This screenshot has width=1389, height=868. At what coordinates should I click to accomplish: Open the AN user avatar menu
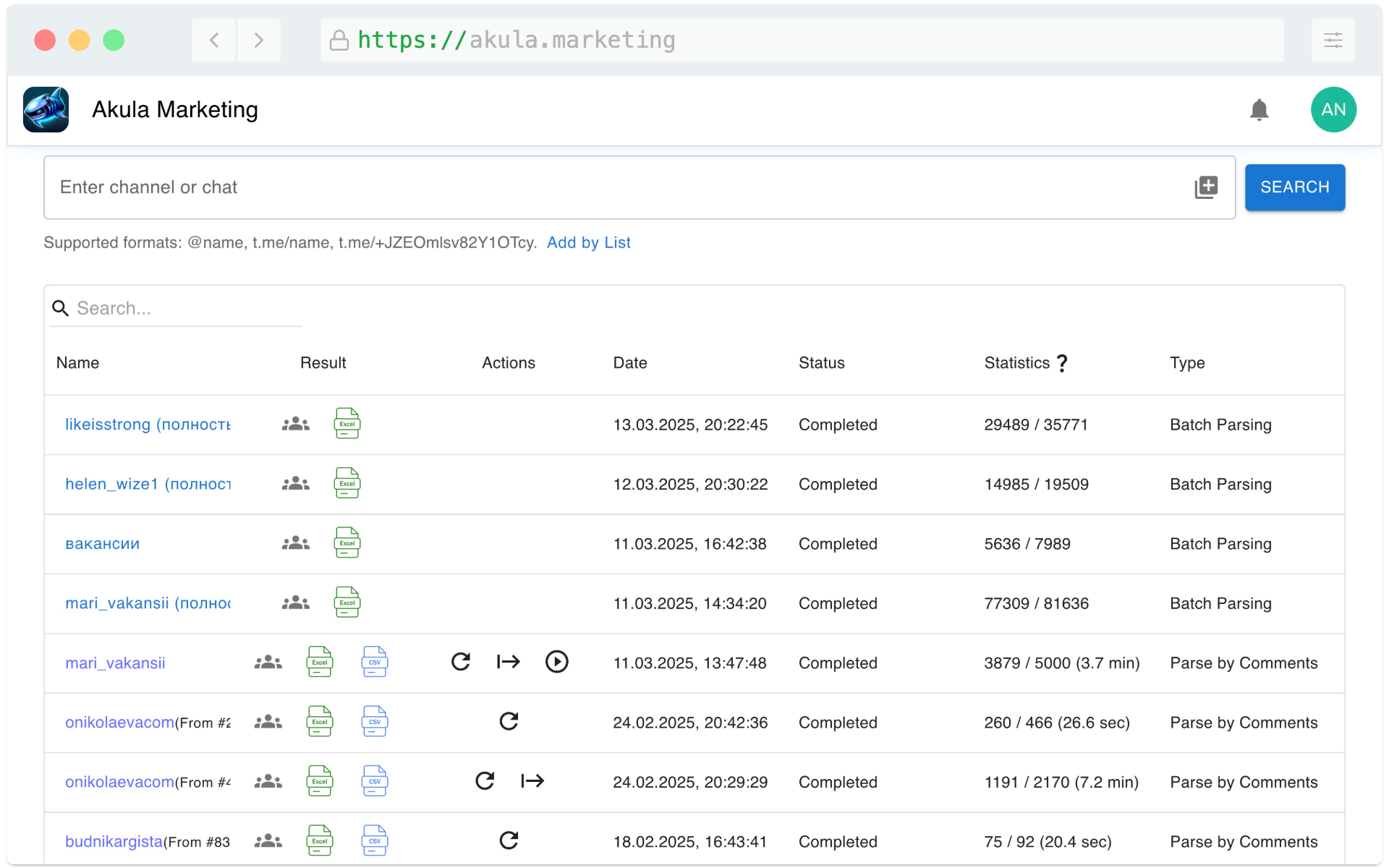(1333, 110)
